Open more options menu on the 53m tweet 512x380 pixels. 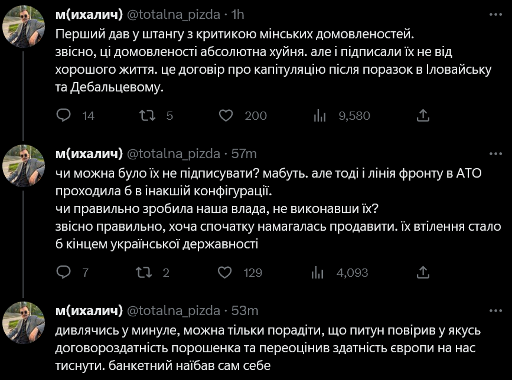[496, 311]
